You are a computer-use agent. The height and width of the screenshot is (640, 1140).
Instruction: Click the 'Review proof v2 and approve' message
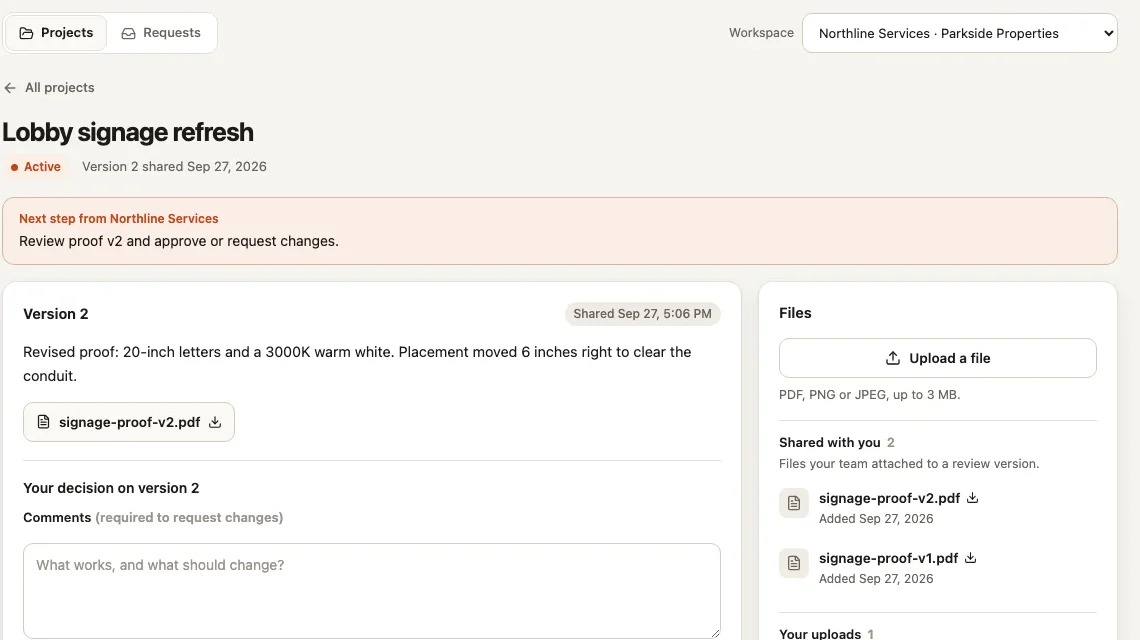pos(179,241)
